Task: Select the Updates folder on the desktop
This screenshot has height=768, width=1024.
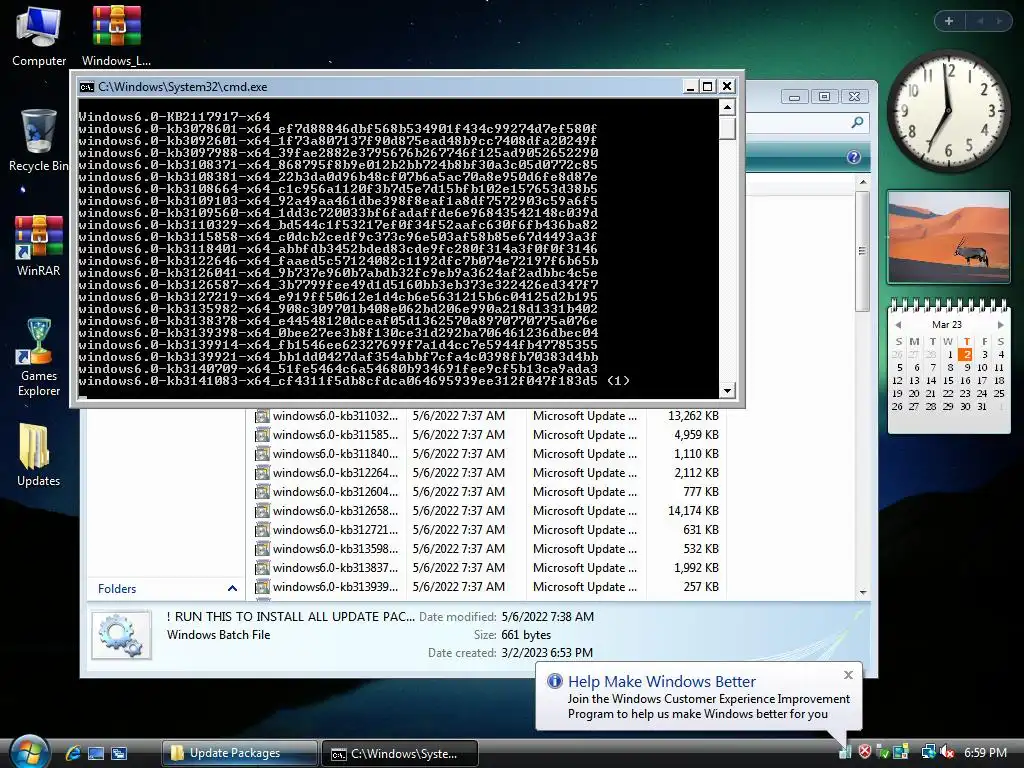Action: pos(39,455)
